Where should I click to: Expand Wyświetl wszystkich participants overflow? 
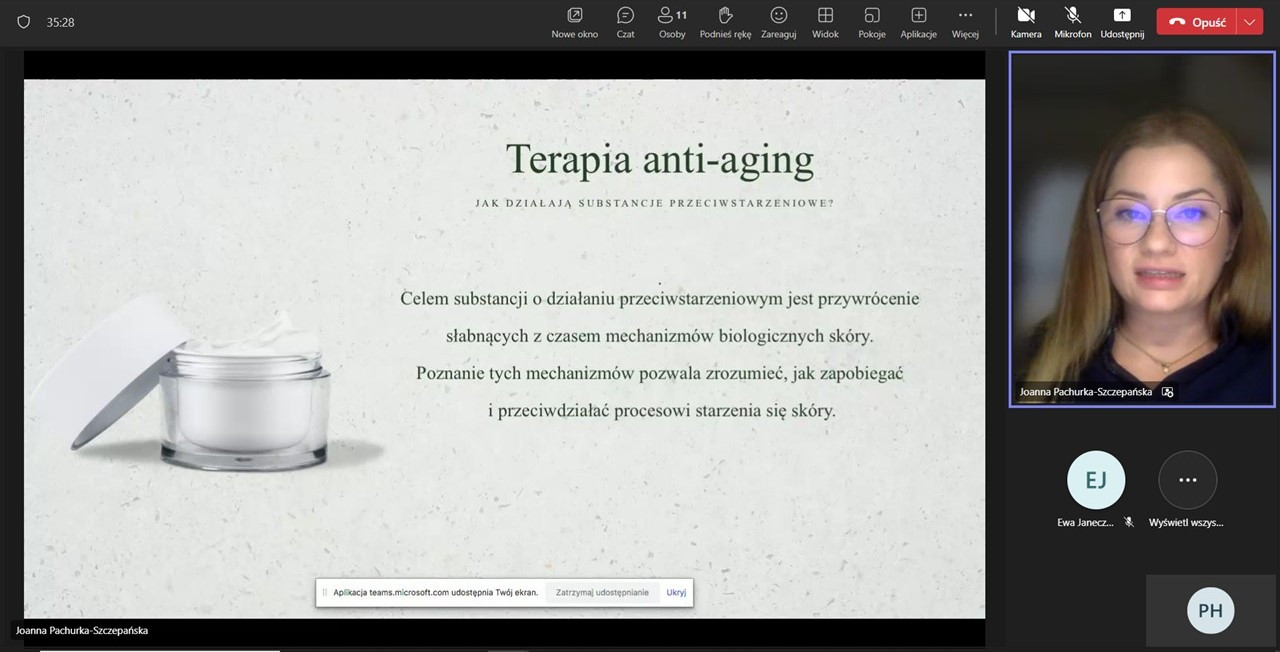click(1187, 481)
